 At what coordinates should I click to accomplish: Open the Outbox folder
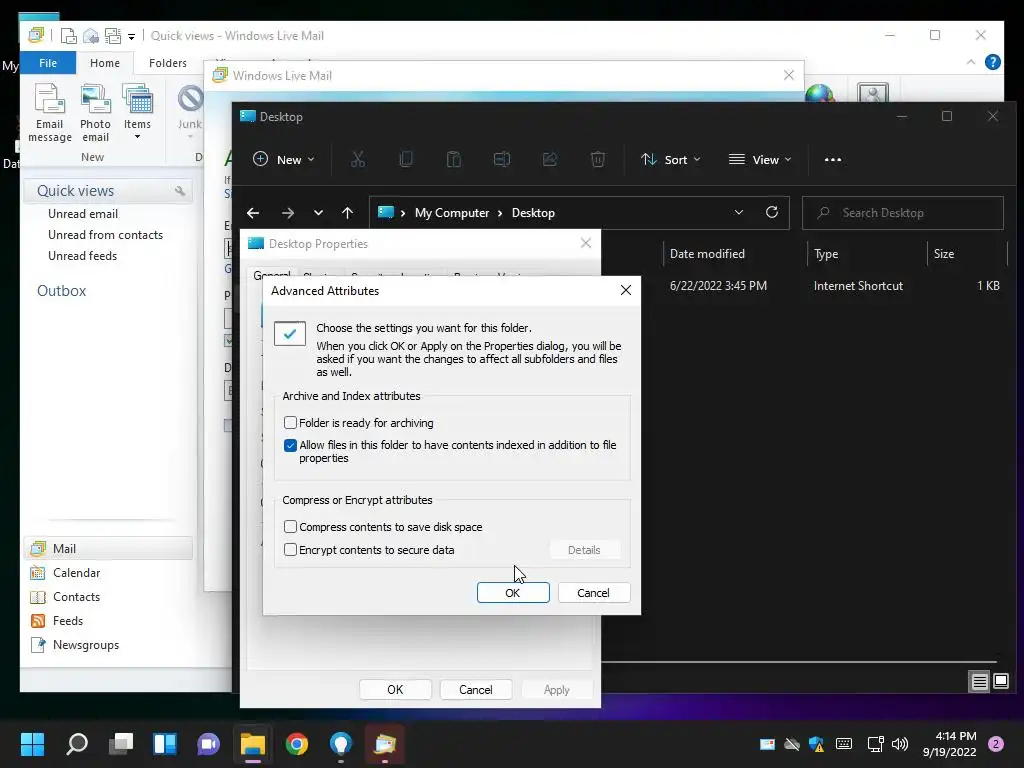point(61,291)
